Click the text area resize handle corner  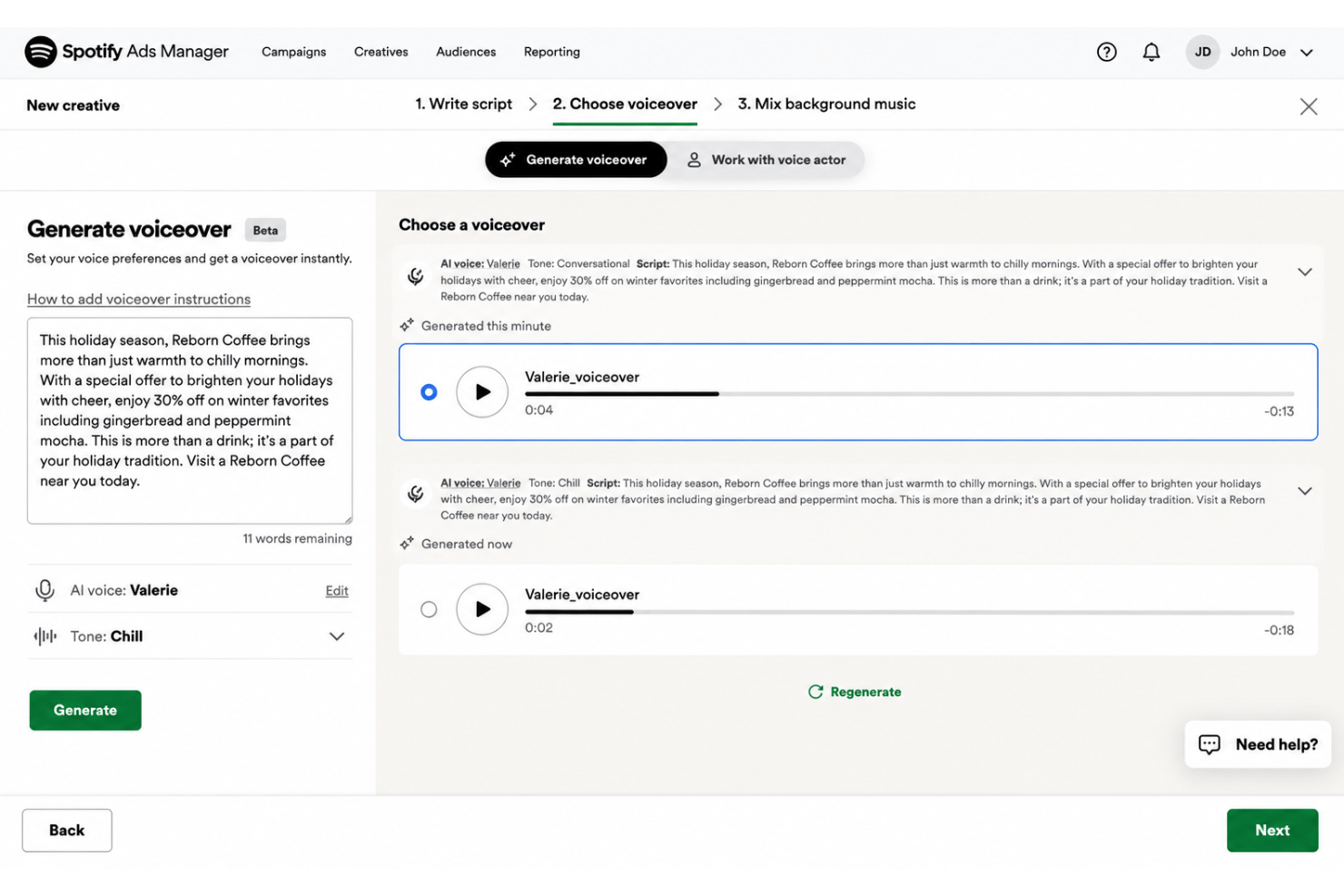pos(347,518)
